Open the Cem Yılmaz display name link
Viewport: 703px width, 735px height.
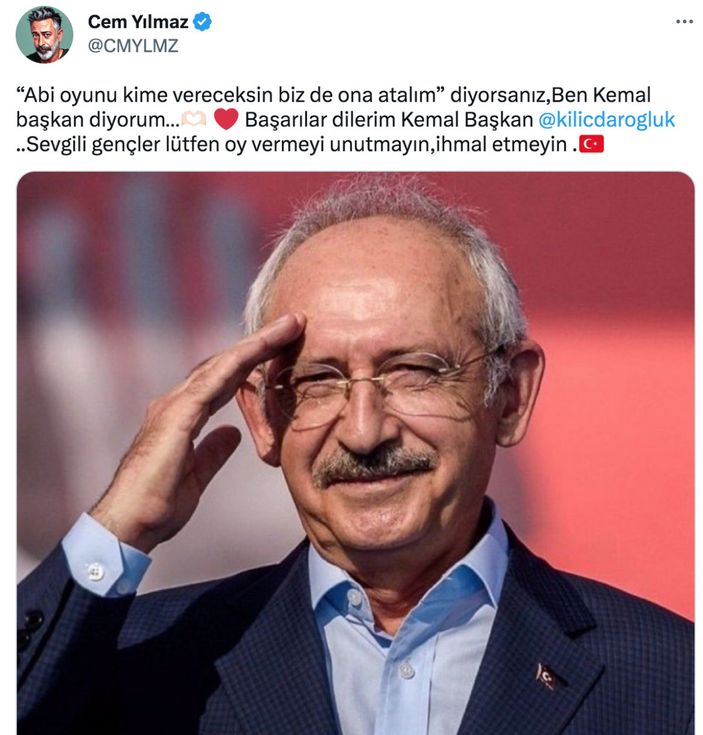point(138,22)
